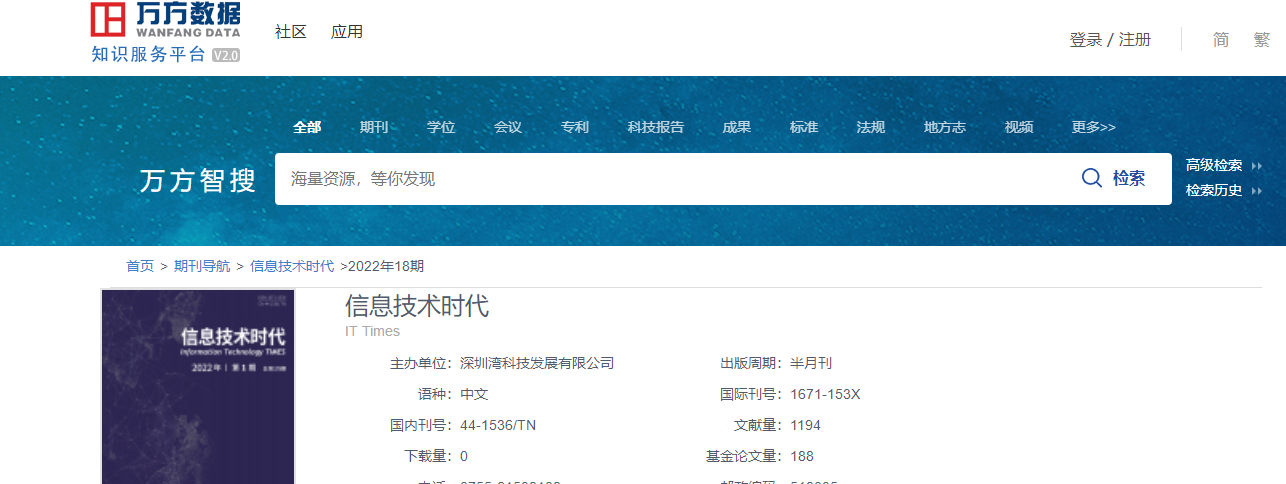
Task: Go to 期刊导航 breadcrumb link
Action: pyautogui.click(x=202, y=266)
